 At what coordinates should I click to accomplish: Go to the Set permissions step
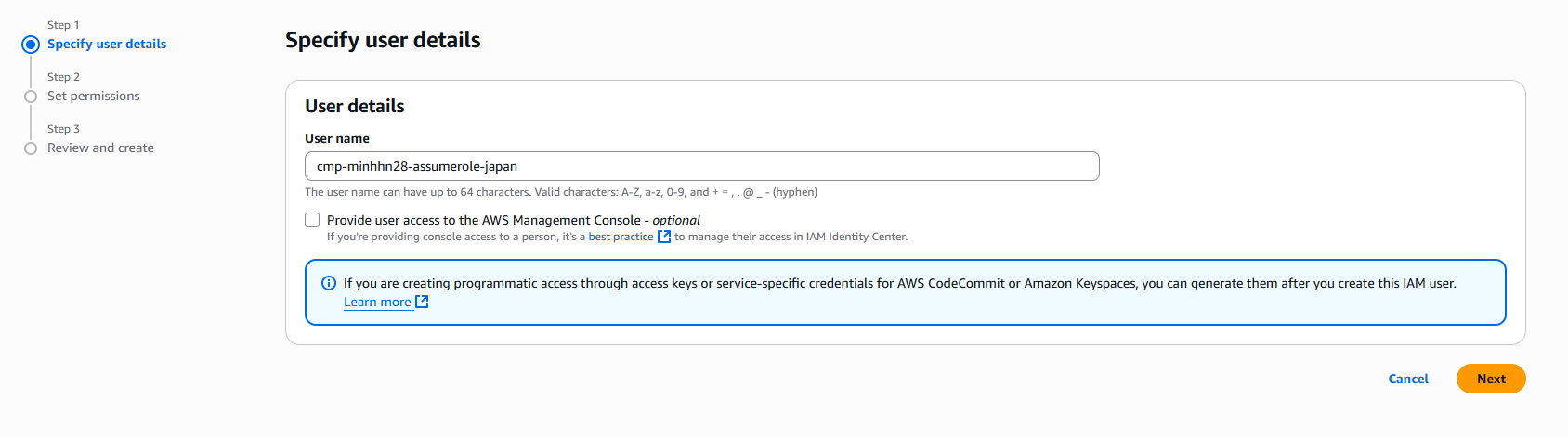(x=94, y=97)
